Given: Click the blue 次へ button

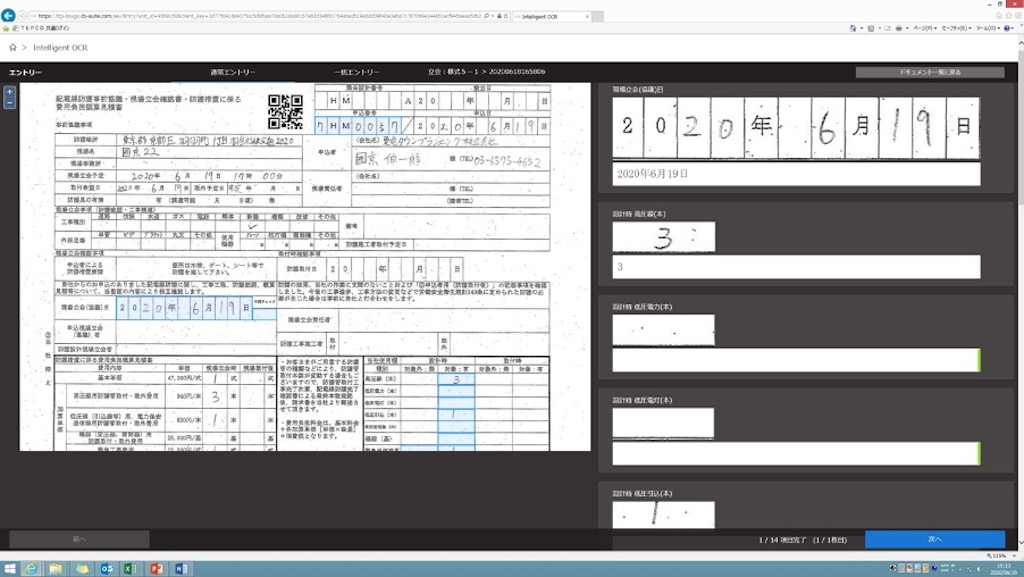Looking at the screenshot, I should [x=935, y=539].
